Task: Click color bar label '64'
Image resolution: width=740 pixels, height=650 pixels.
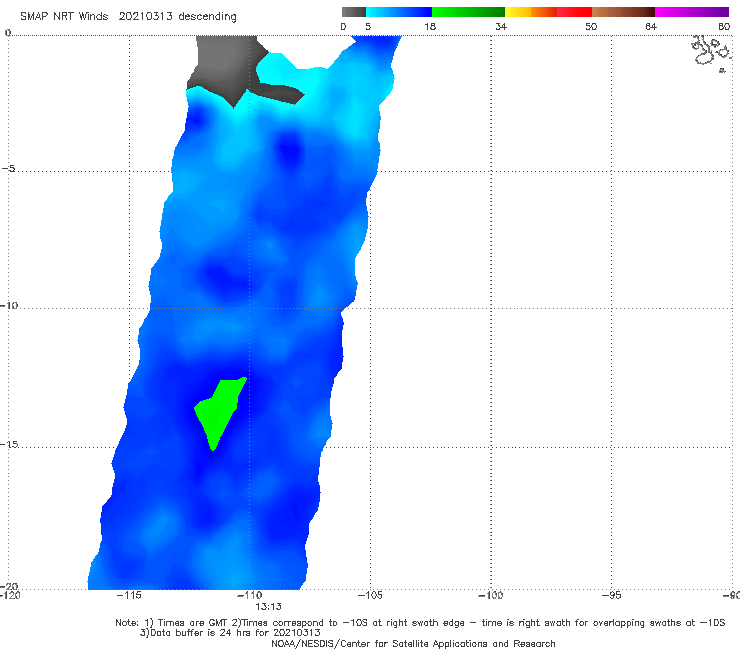Action: coord(651,27)
